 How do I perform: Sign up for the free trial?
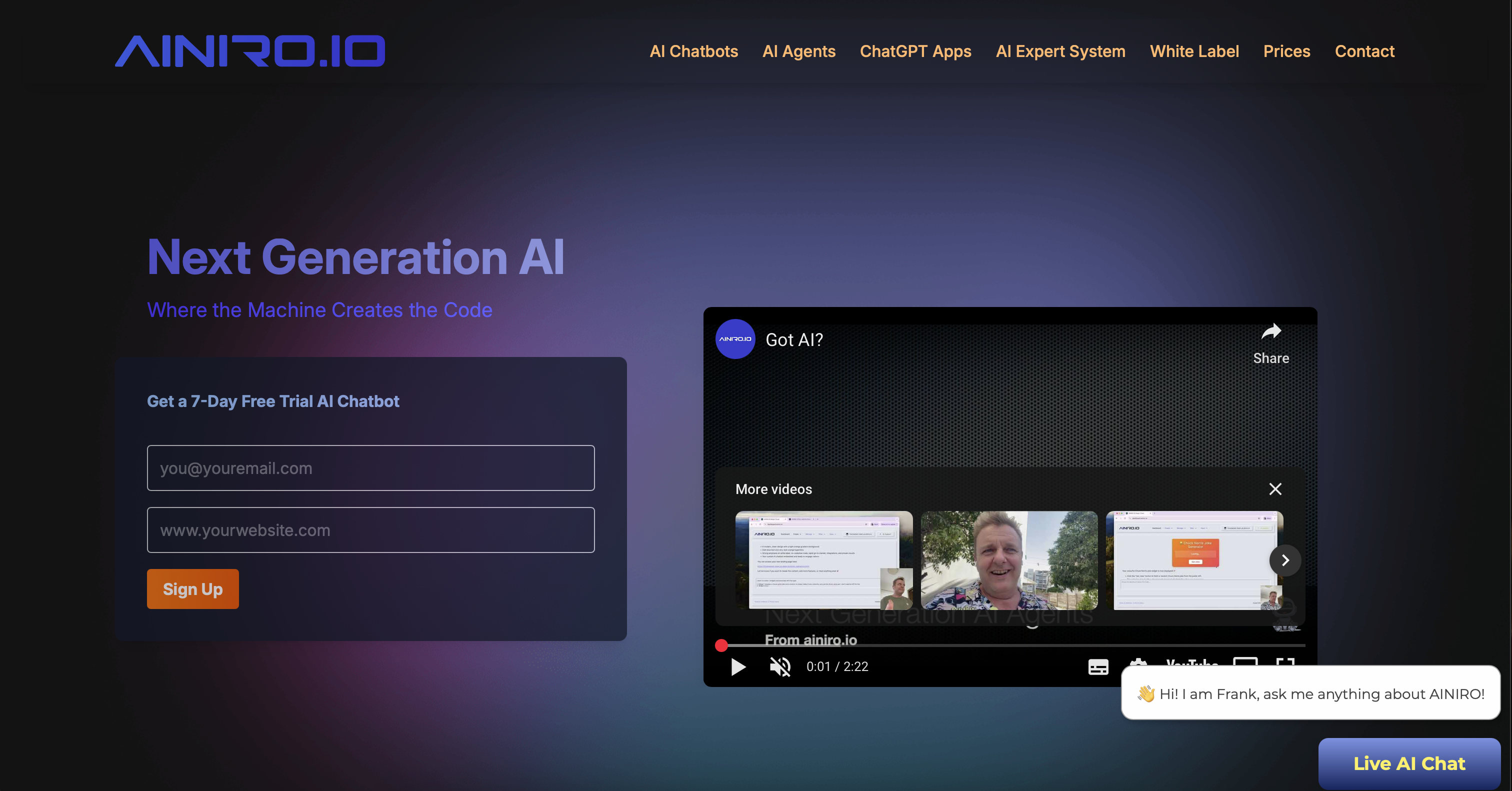point(192,588)
